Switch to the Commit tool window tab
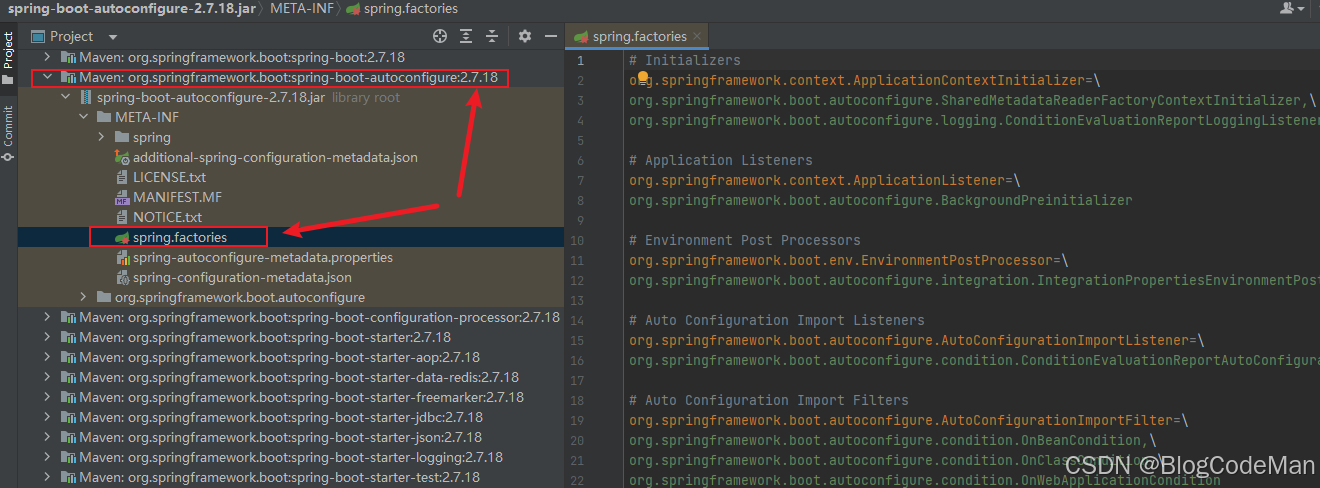1320x488 pixels. (8, 134)
